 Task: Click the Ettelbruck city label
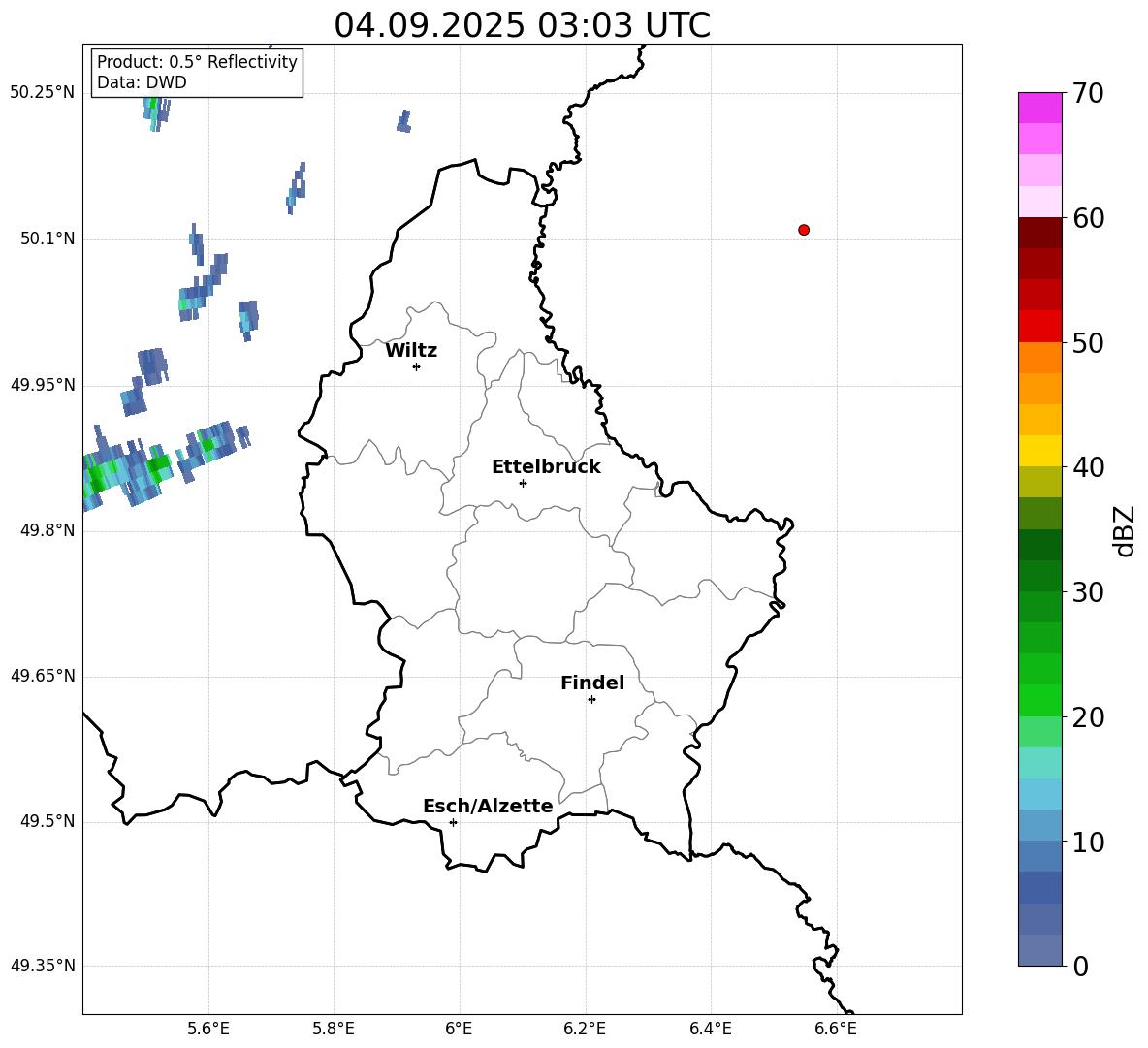pos(546,467)
